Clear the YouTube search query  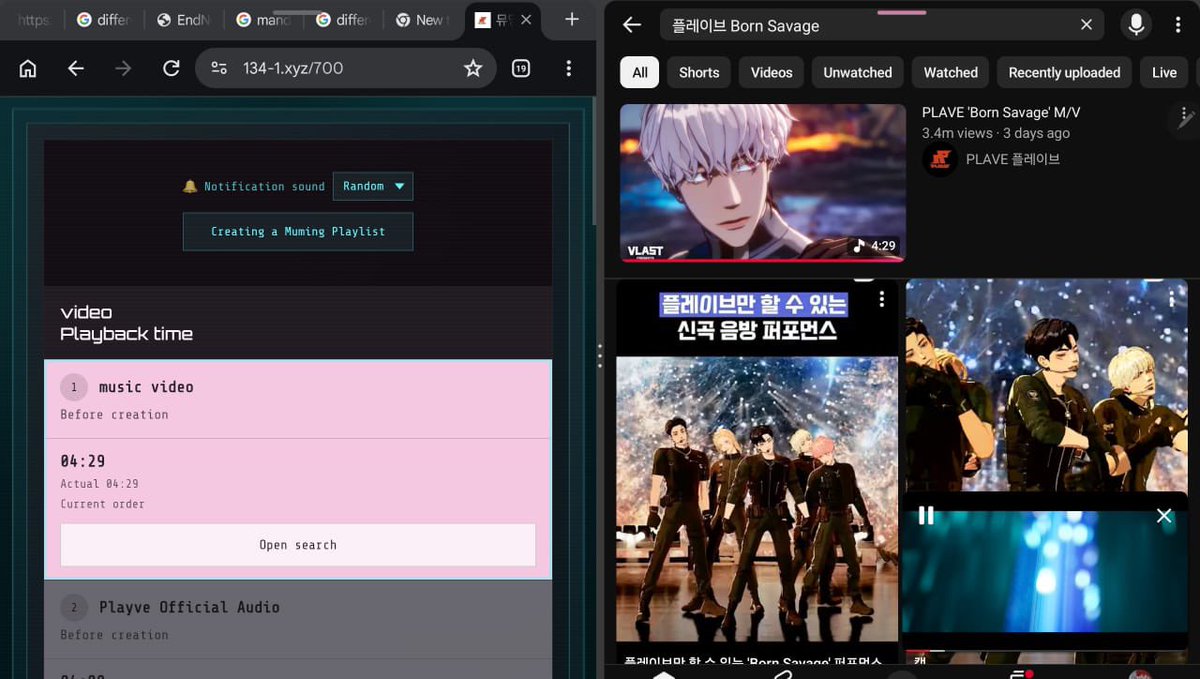tap(1087, 25)
